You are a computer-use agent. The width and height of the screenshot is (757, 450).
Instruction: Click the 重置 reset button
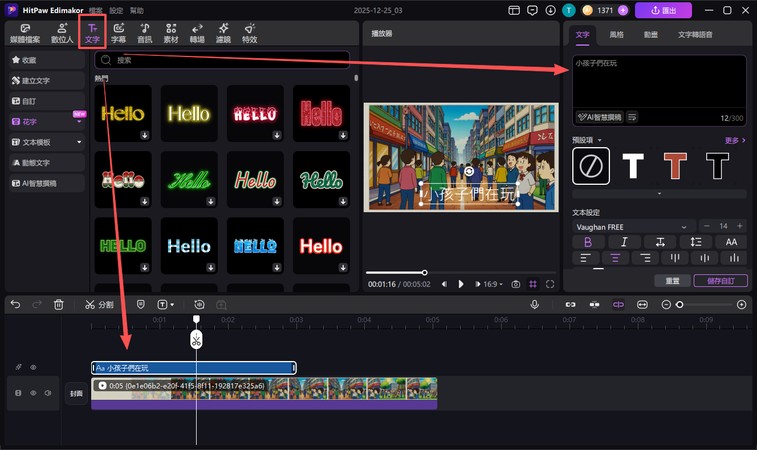673,281
